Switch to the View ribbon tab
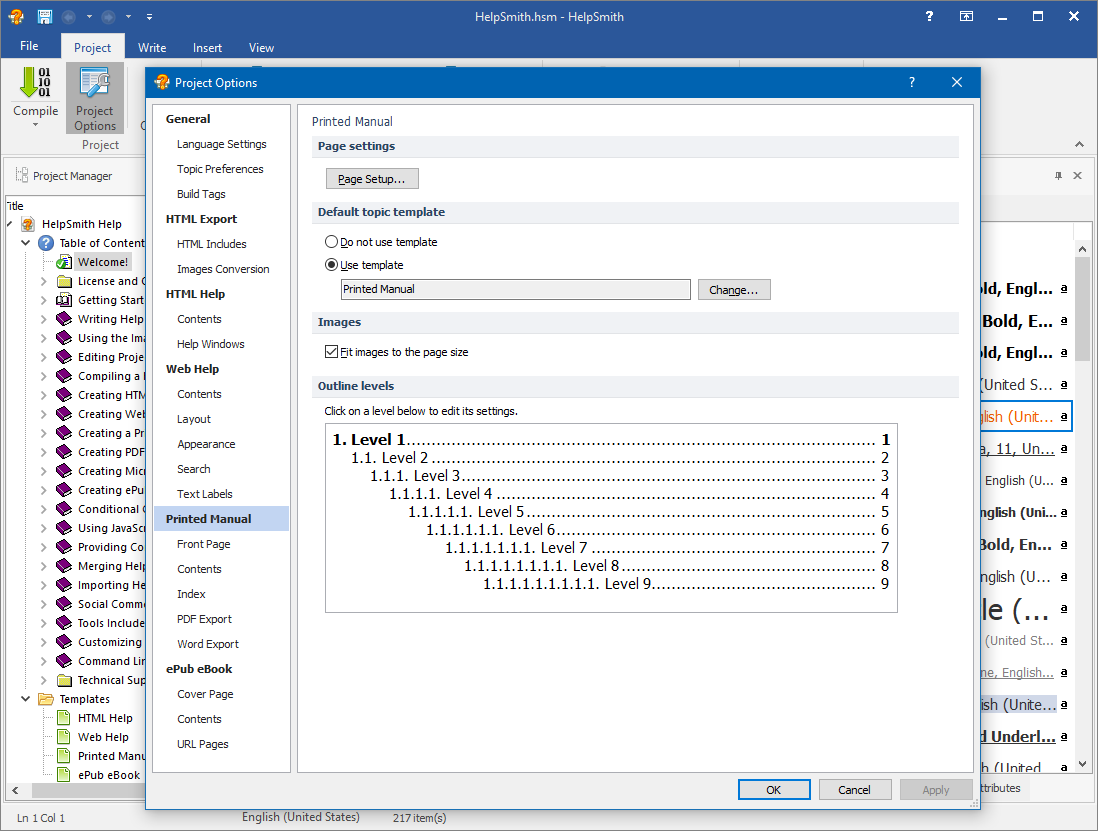 pyautogui.click(x=261, y=48)
